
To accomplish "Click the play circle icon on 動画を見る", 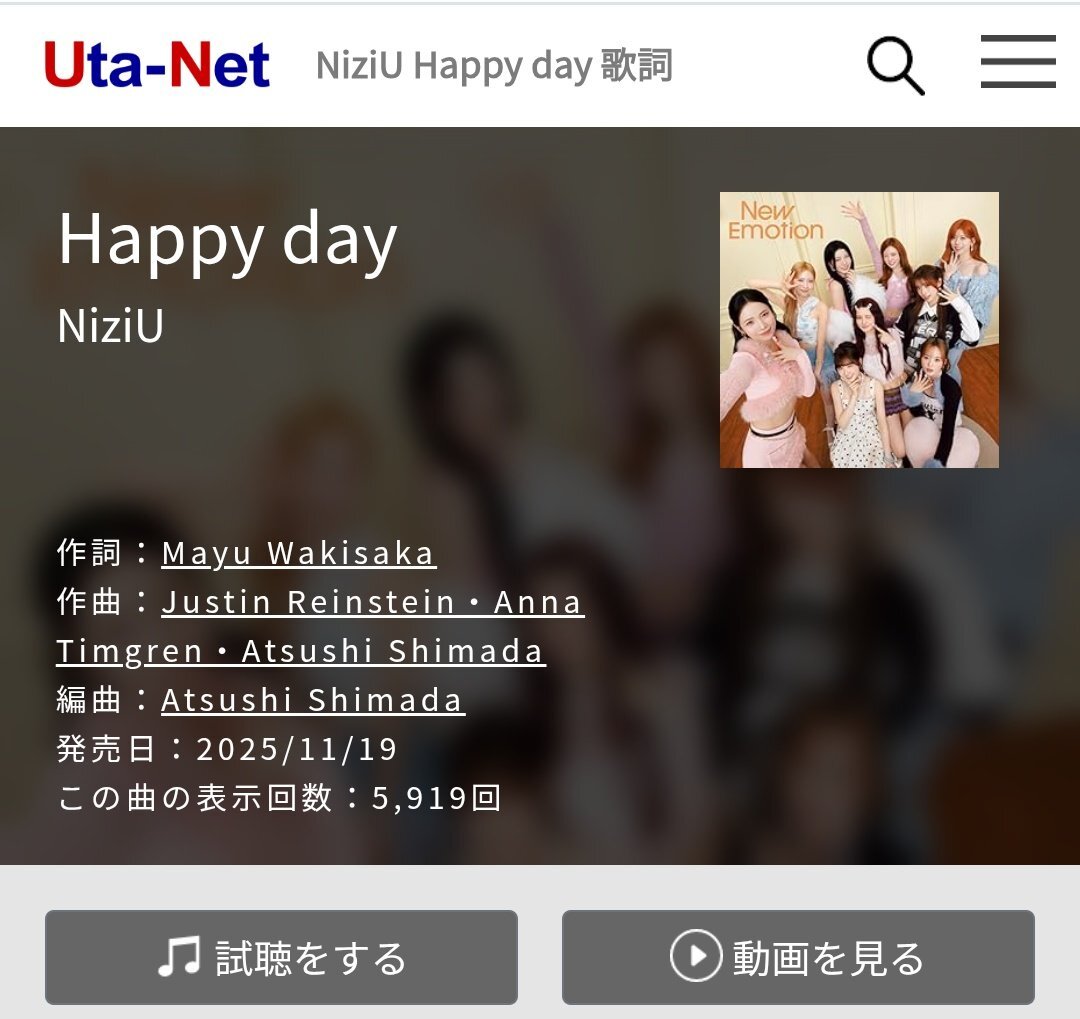I will (x=696, y=956).
